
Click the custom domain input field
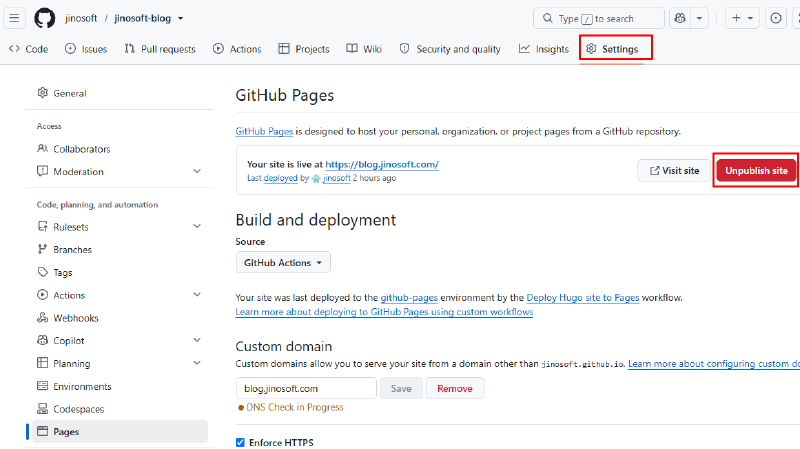tap(306, 389)
